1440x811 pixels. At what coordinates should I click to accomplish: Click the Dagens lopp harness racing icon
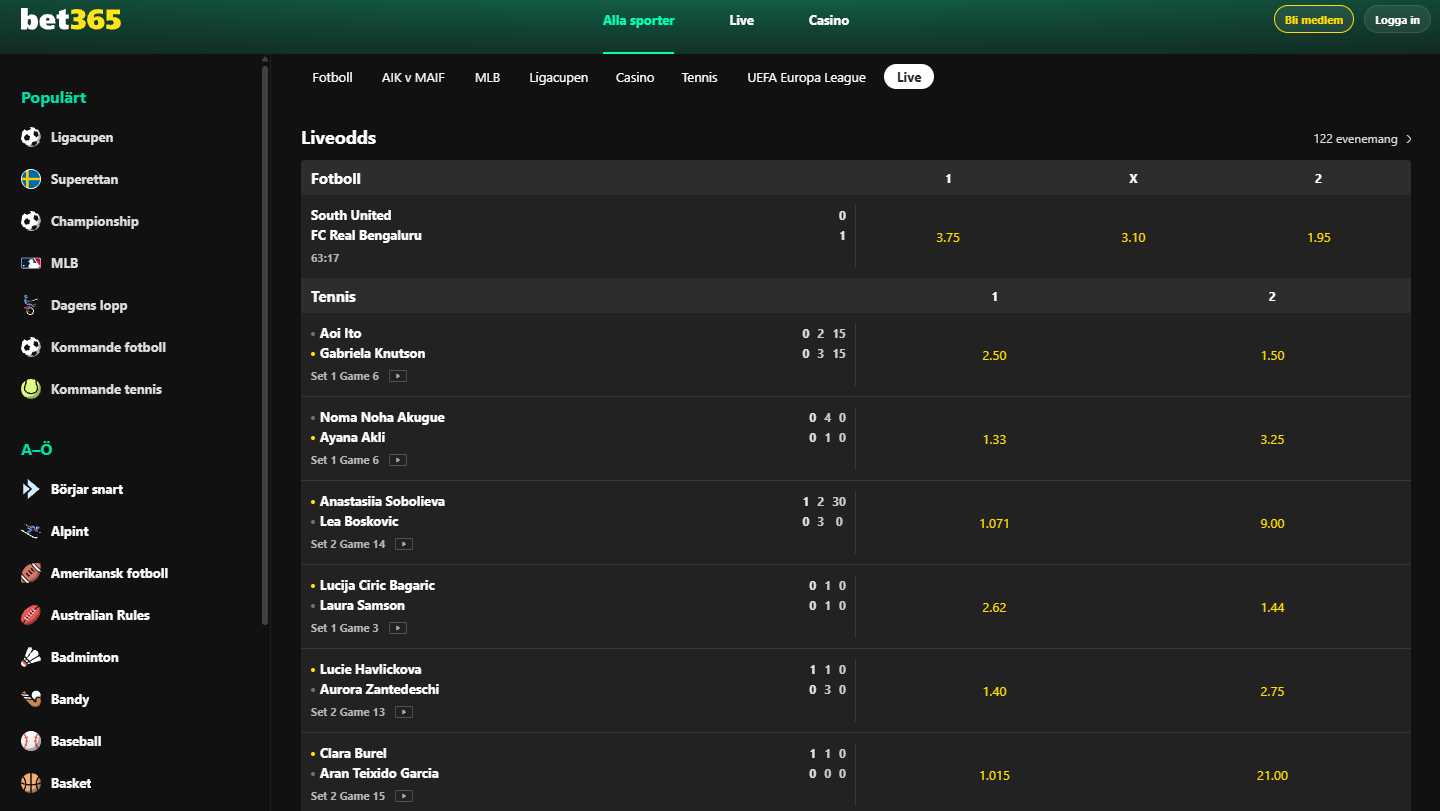pyautogui.click(x=31, y=305)
